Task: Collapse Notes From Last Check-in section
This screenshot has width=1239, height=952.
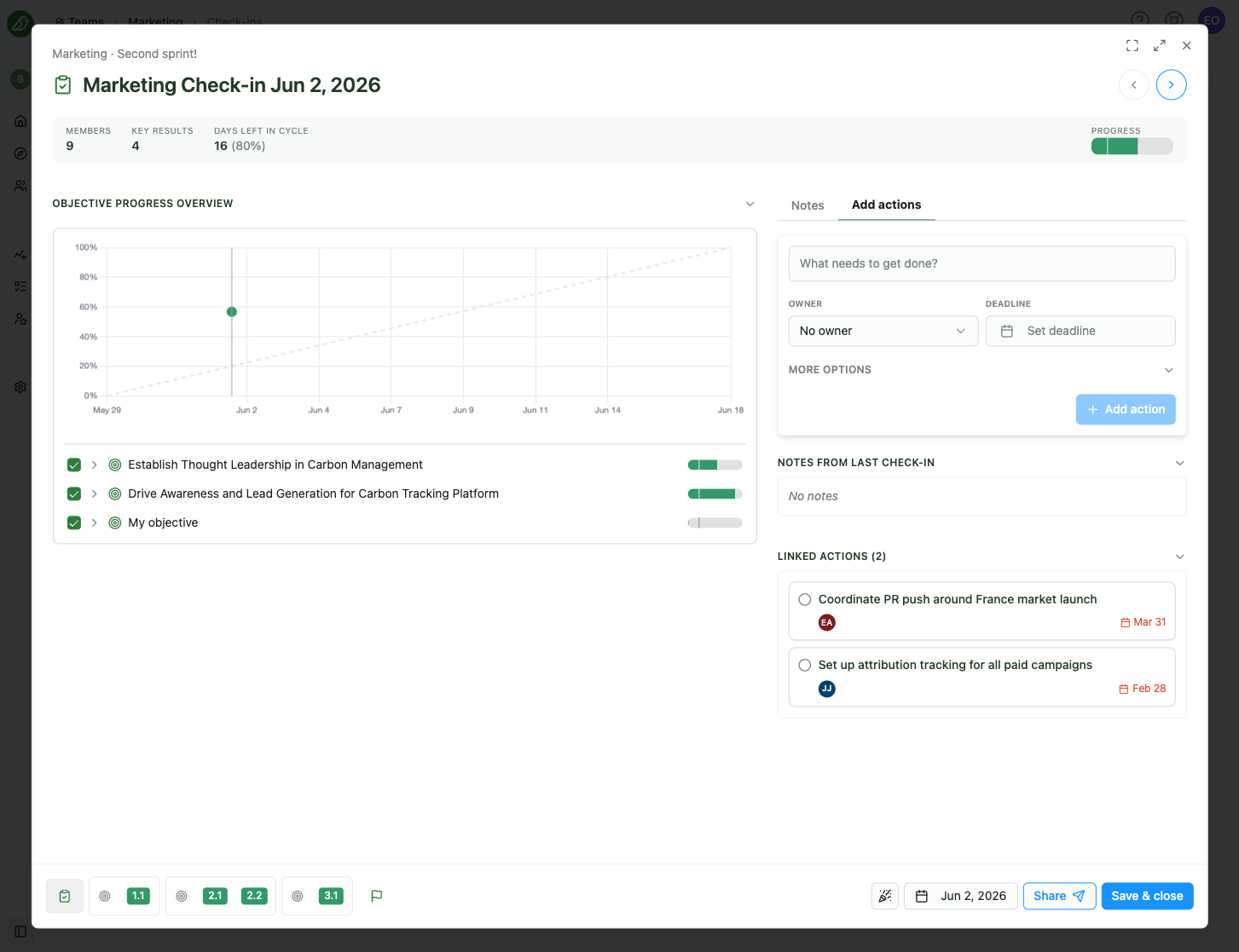Action: pyautogui.click(x=1179, y=463)
